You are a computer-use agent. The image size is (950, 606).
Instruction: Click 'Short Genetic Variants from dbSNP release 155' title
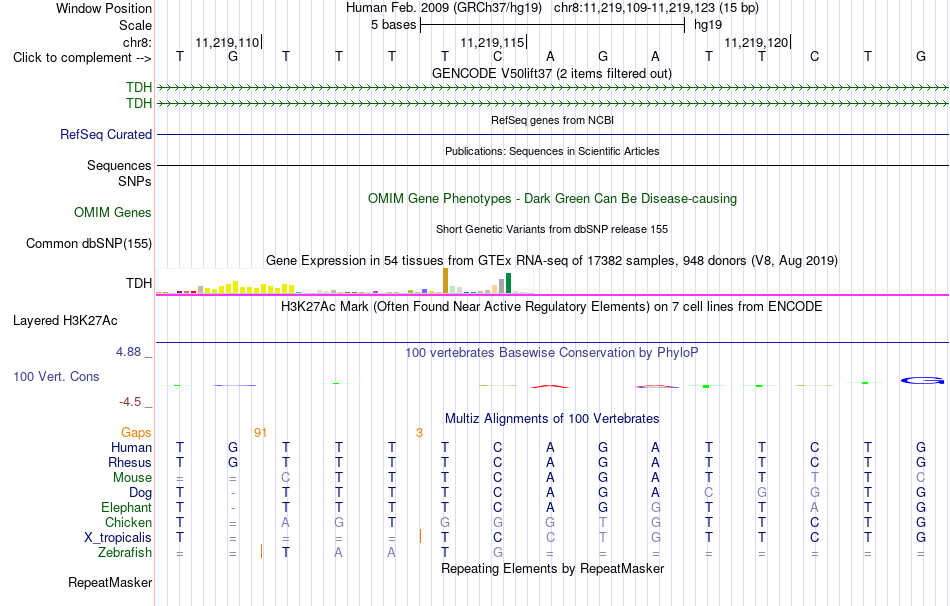[552, 229]
